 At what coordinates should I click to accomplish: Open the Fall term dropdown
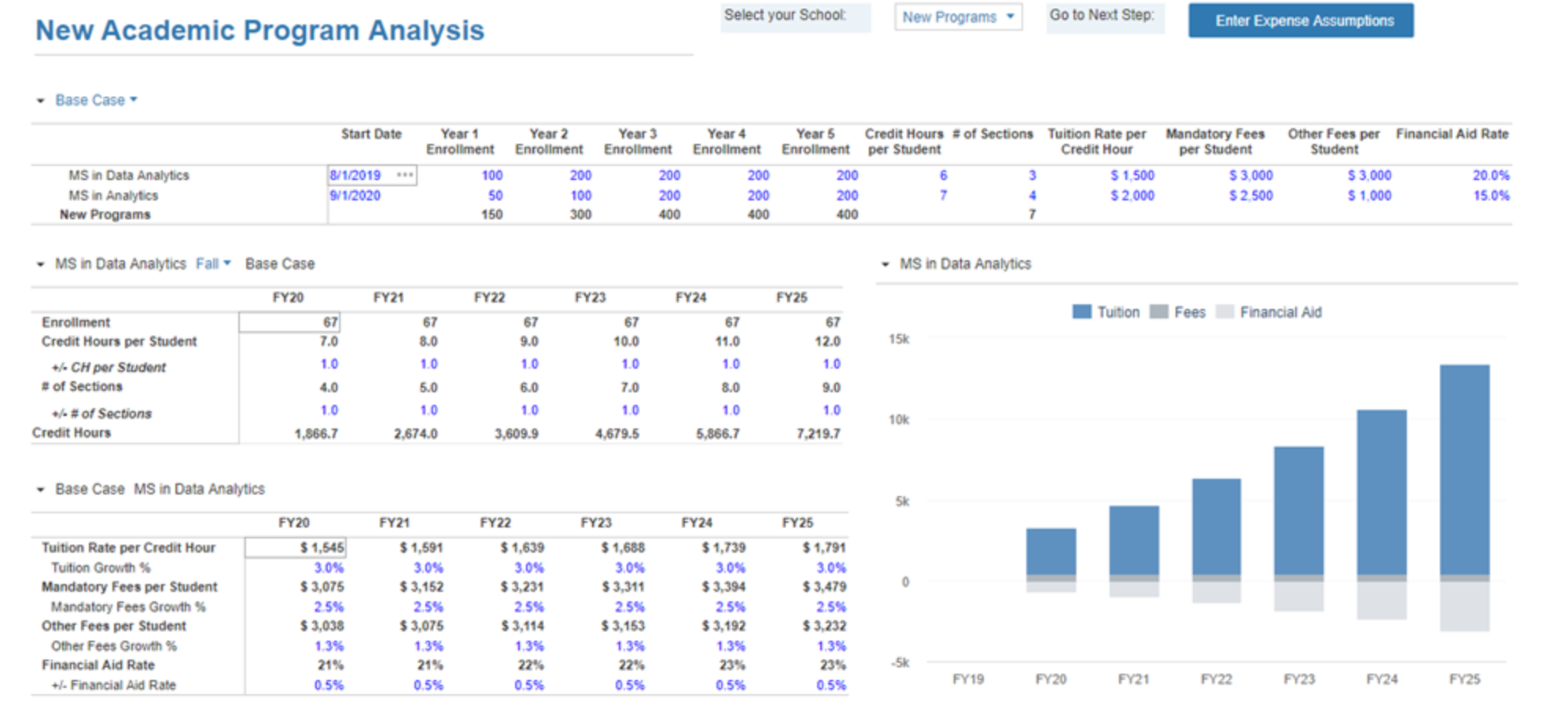(x=213, y=263)
